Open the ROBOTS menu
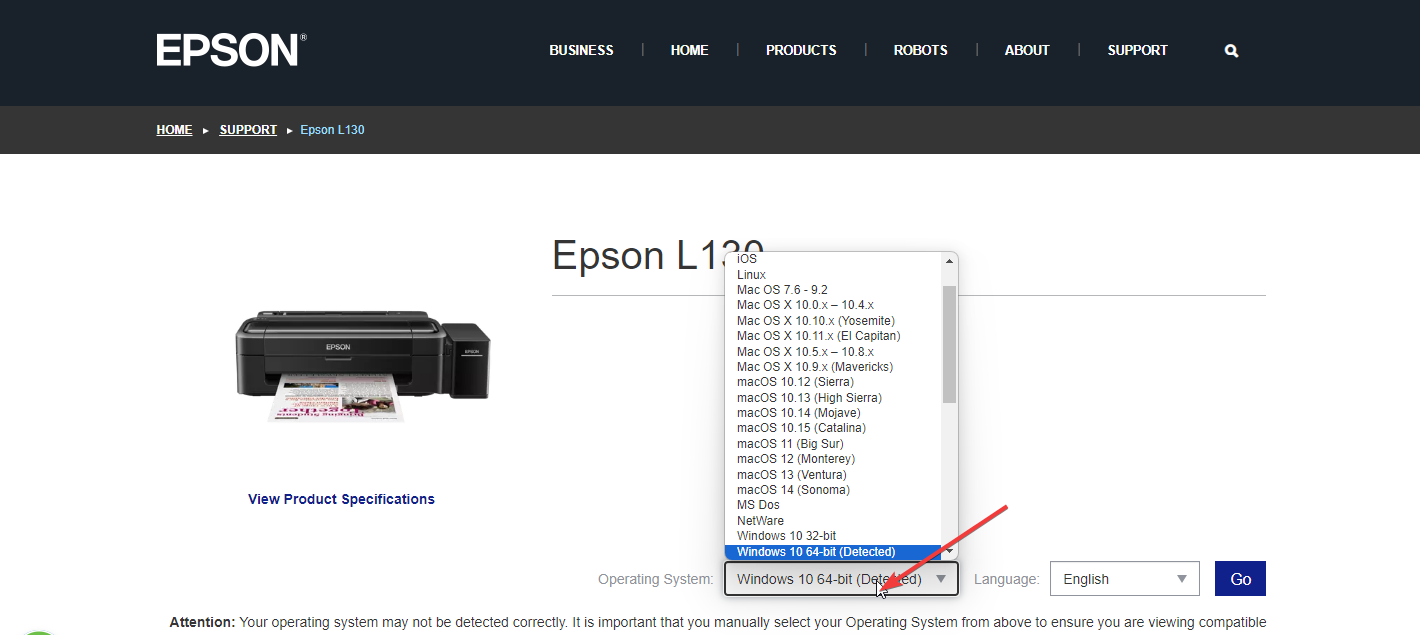1420x635 pixels. click(x=920, y=50)
